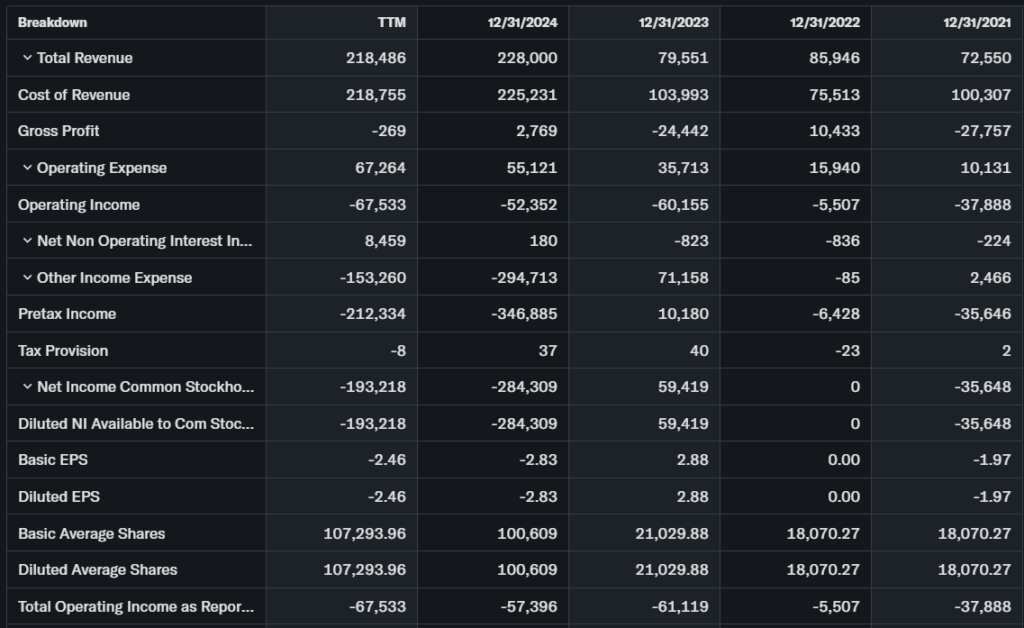The width and height of the screenshot is (1024, 628).
Task: Expand Net Income Common Stockholders chevron
Action: coord(27,387)
